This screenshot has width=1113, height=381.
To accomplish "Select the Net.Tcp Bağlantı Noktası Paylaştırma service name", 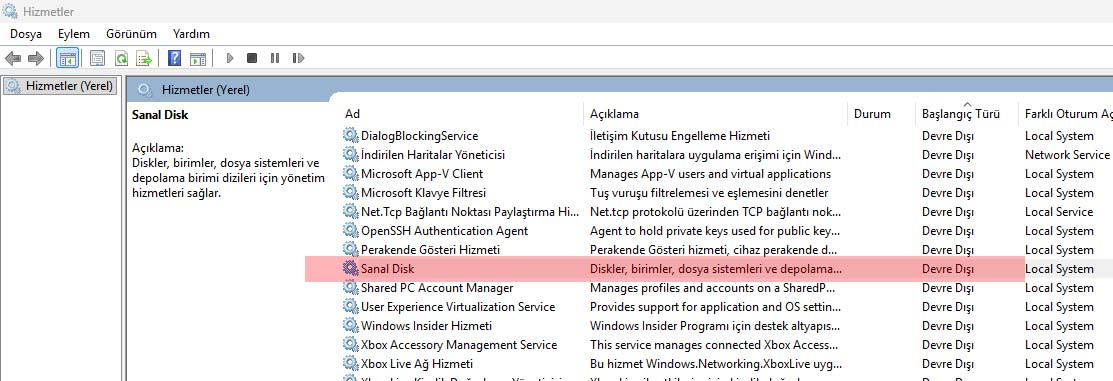I will coord(470,211).
